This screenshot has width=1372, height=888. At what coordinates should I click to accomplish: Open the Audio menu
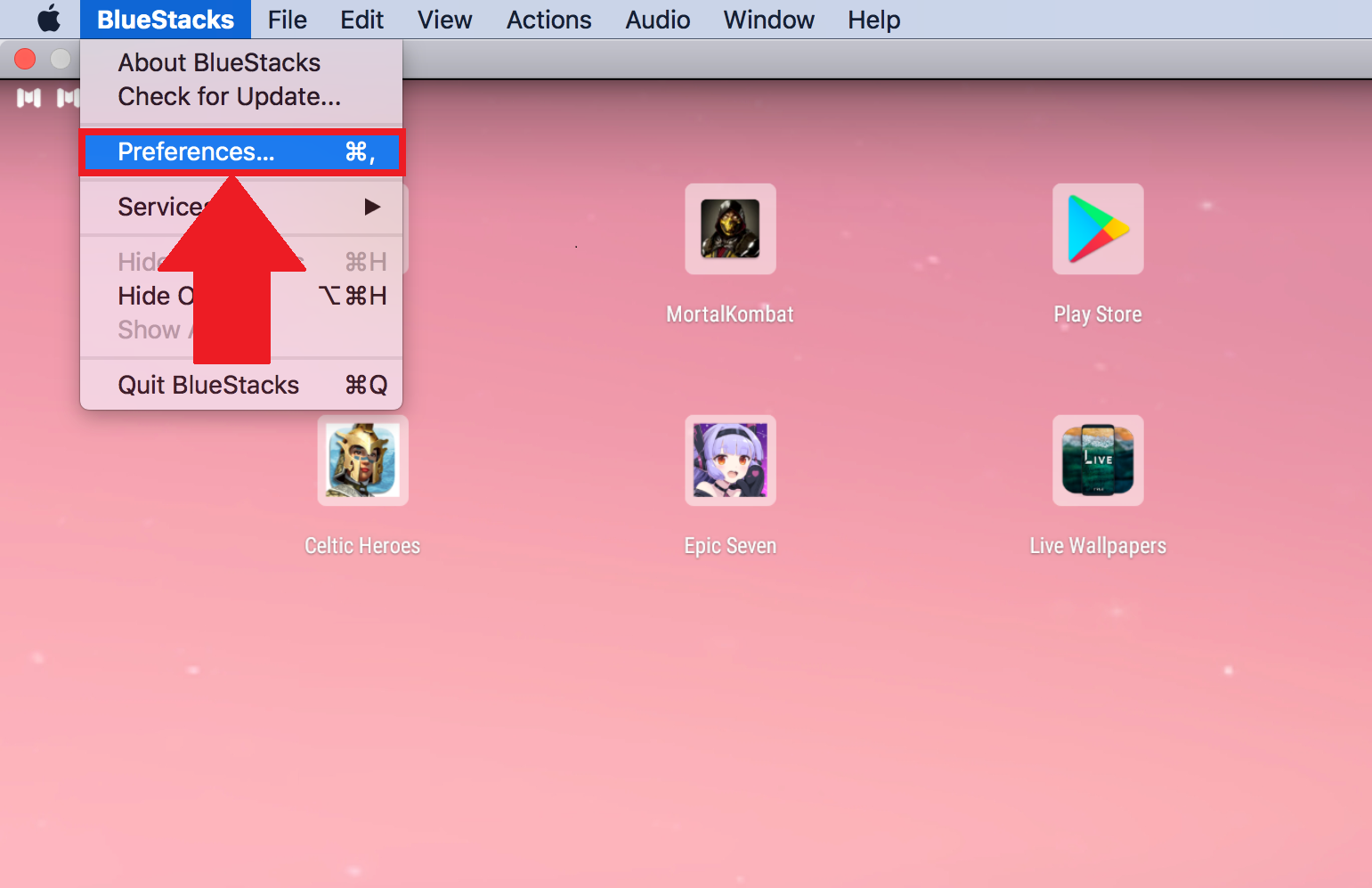pyautogui.click(x=657, y=20)
